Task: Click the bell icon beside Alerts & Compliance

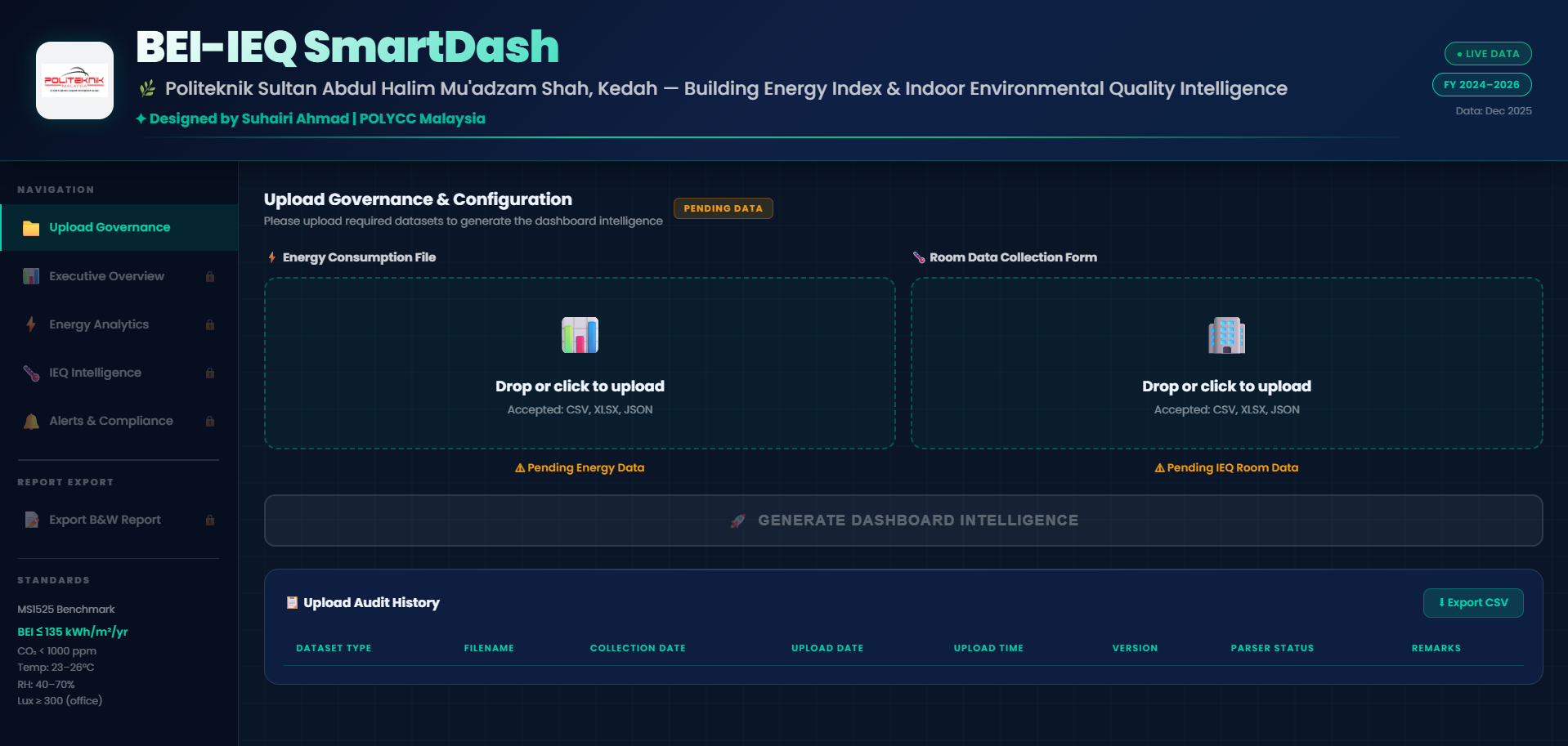Action: [31, 421]
